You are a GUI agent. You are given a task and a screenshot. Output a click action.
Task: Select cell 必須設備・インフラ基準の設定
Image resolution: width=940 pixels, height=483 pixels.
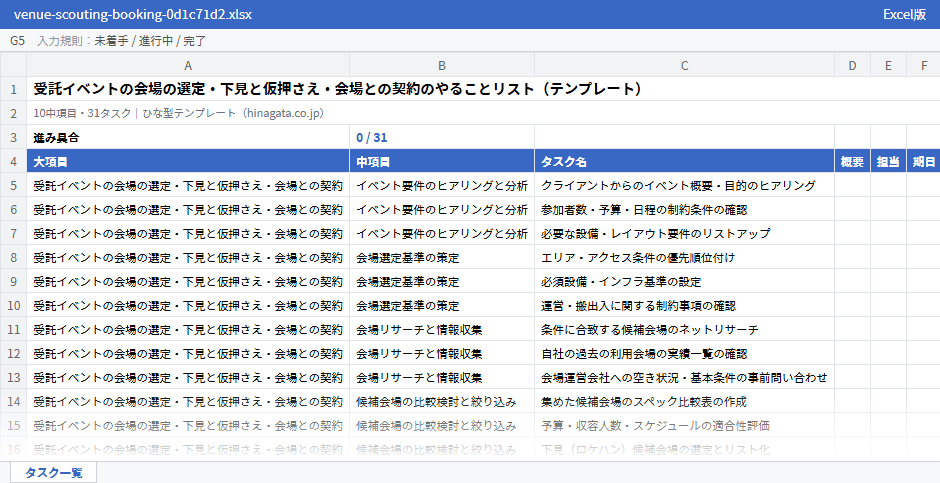coord(685,281)
